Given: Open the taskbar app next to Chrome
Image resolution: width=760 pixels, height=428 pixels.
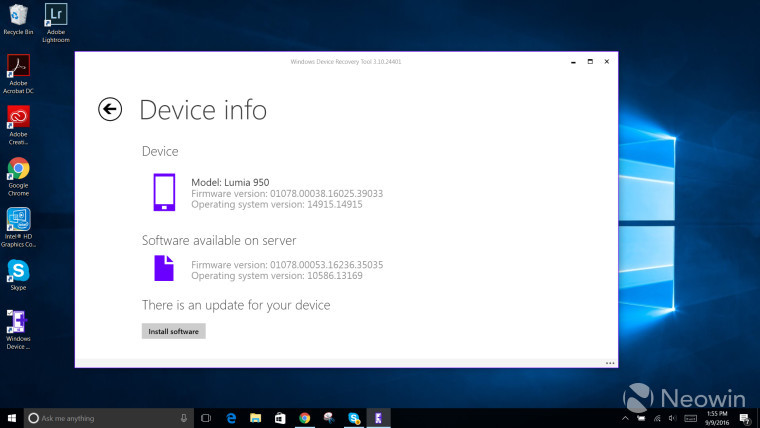Looking at the screenshot, I should click(329, 418).
